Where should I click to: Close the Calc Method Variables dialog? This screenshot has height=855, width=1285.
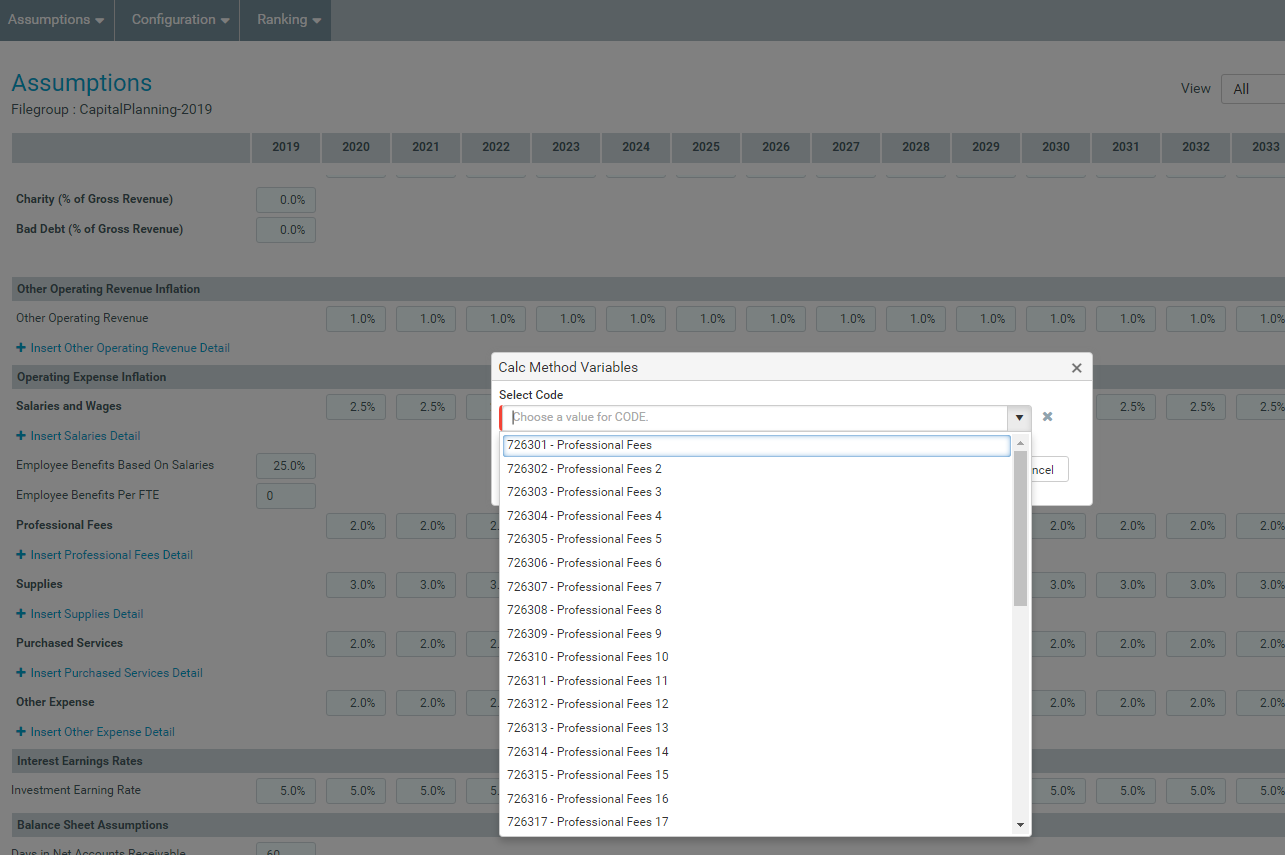click(1076, 368)
